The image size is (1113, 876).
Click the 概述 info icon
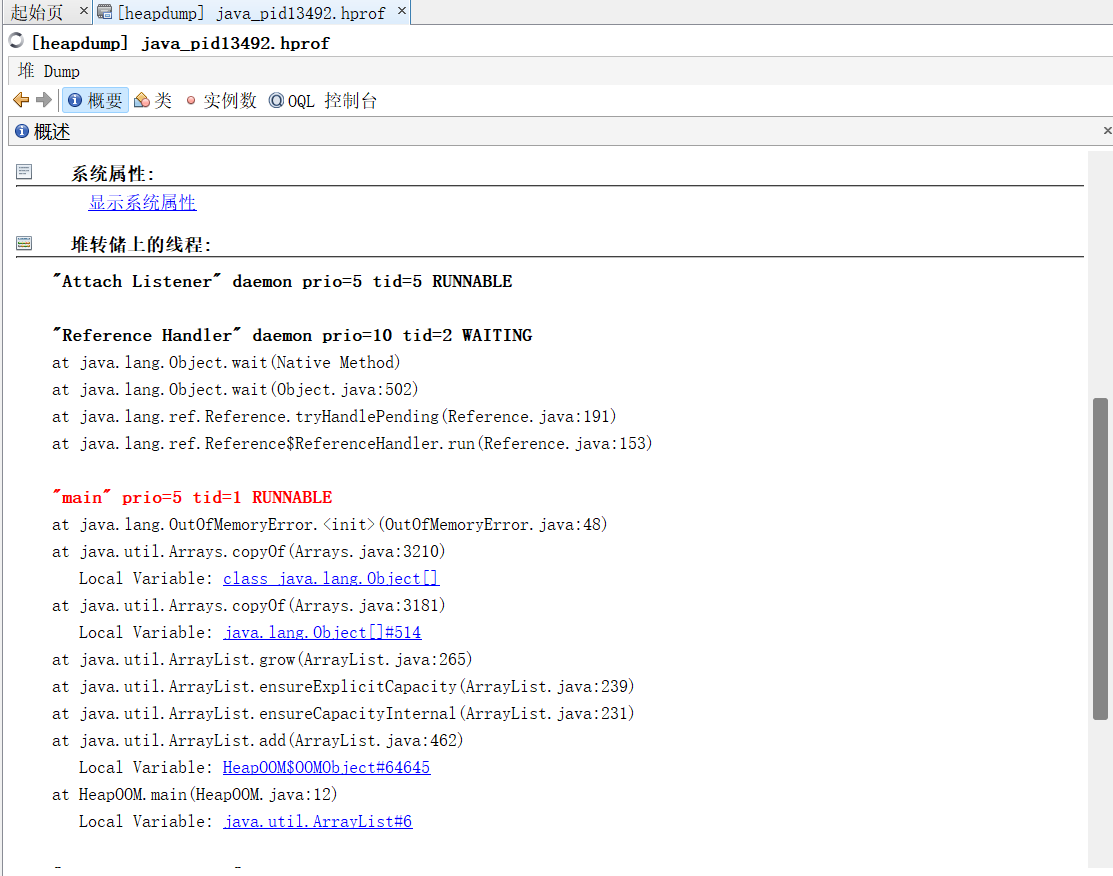(x=22, y=131)
